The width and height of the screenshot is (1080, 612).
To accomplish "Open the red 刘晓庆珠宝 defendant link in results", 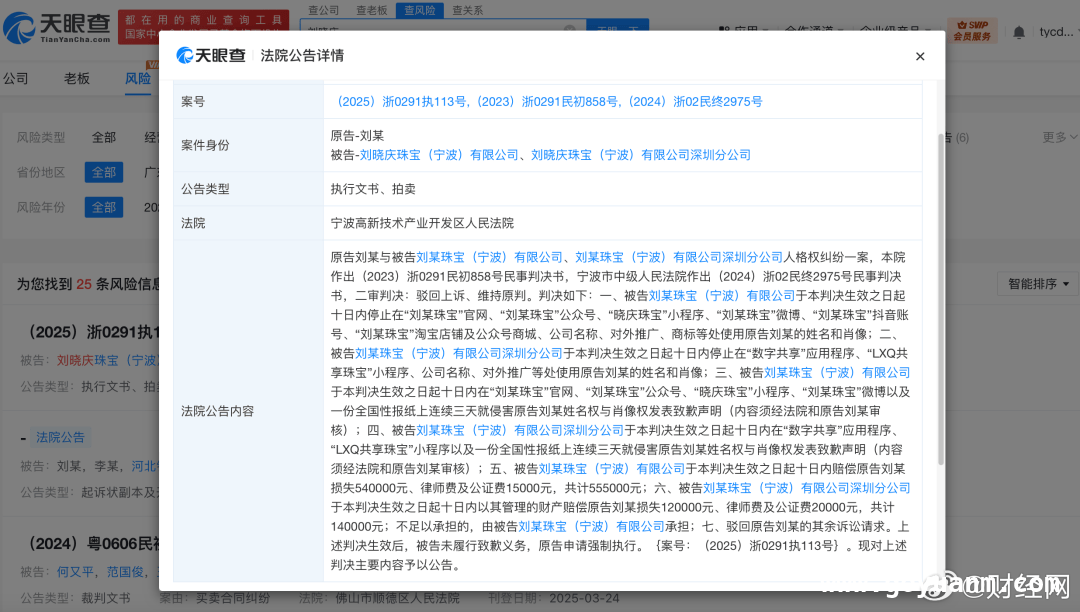I will (107, 360).
